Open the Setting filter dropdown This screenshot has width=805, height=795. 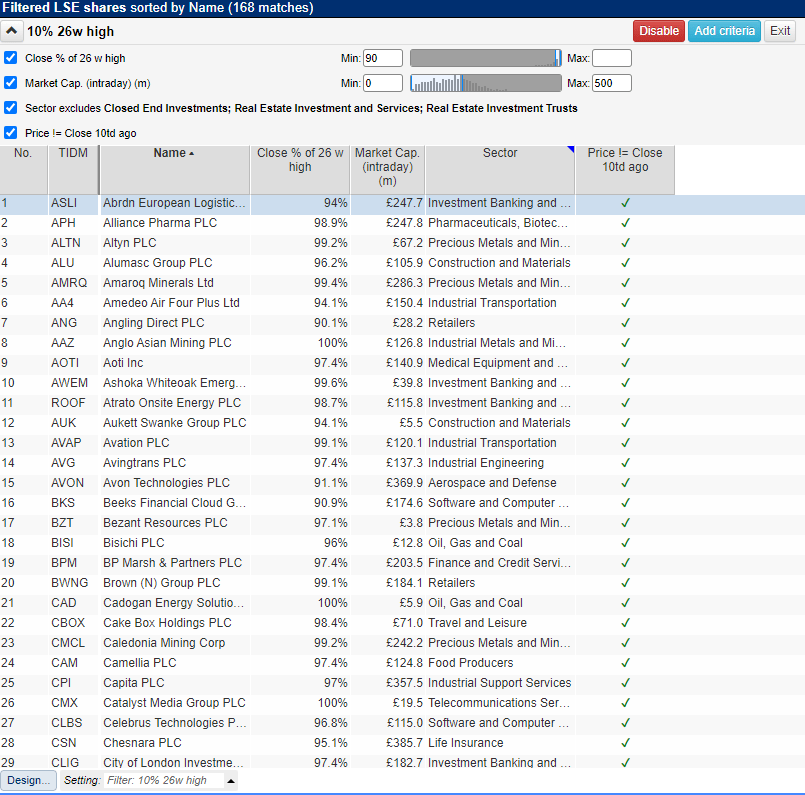[231, 781]
